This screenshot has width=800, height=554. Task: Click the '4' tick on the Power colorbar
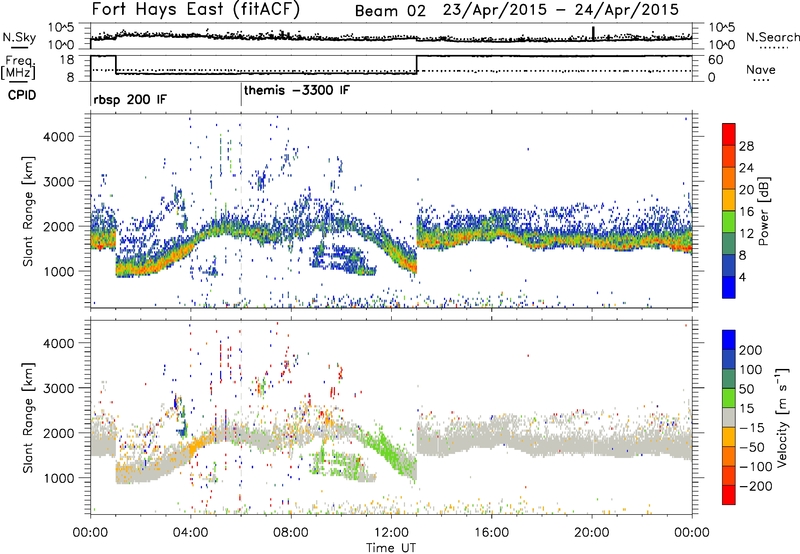click(x=743, y=277)
